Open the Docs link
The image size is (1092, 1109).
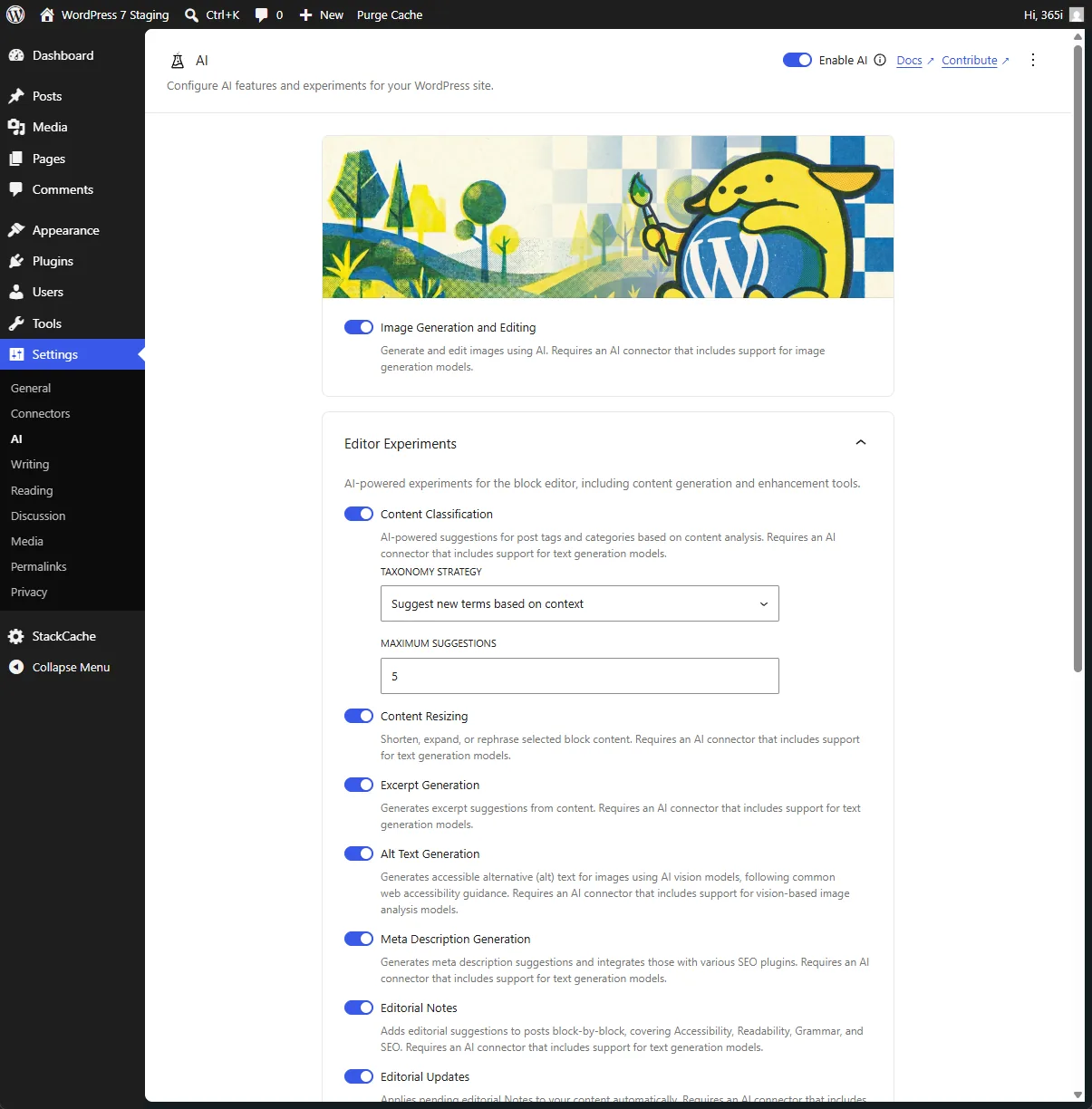click(x=914, y=61)
